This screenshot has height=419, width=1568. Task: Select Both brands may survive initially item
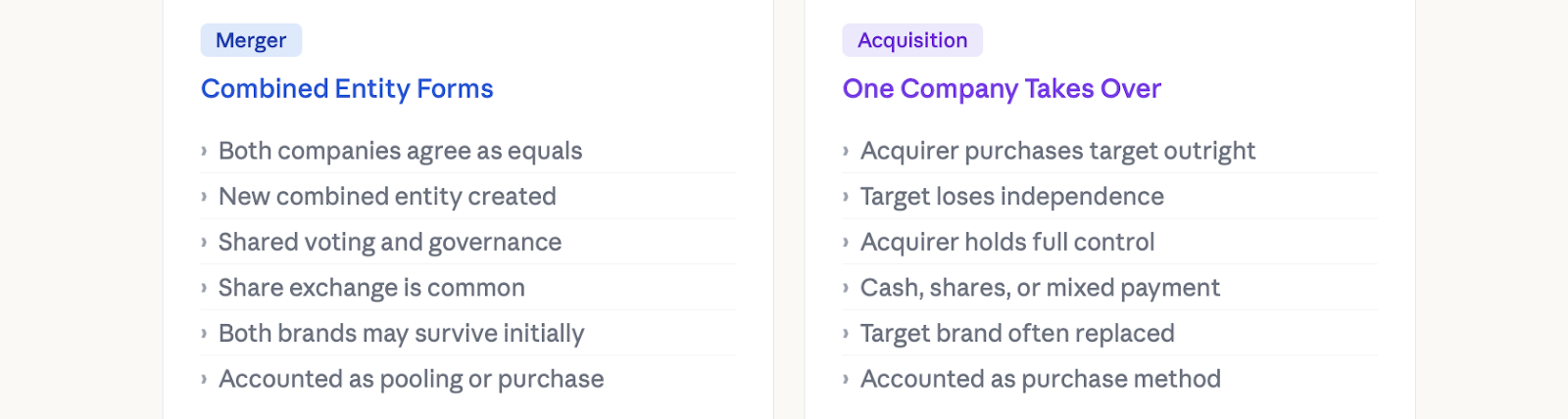tap(468, 333)
